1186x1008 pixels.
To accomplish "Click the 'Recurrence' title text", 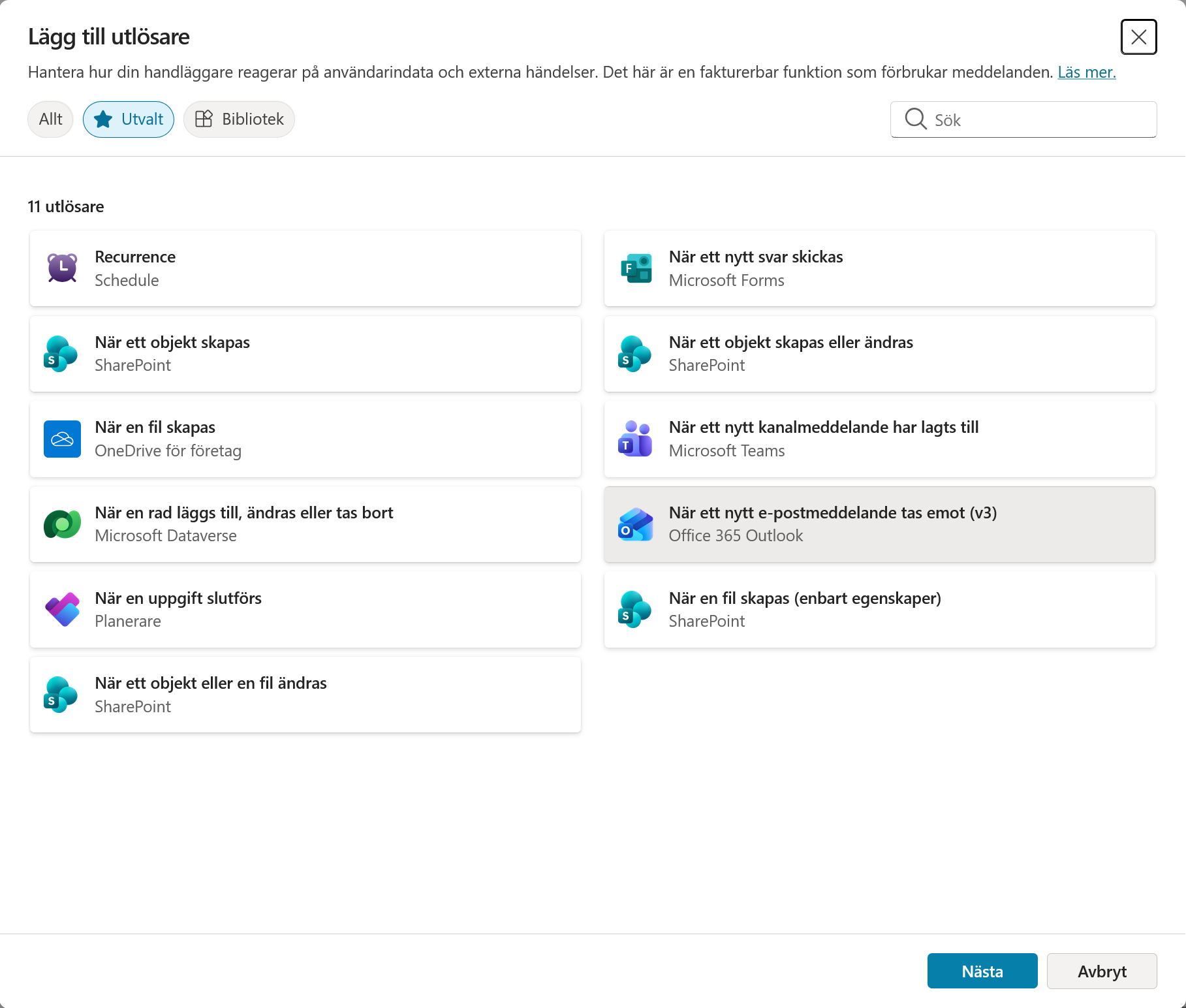I will (x=135, y=257).
